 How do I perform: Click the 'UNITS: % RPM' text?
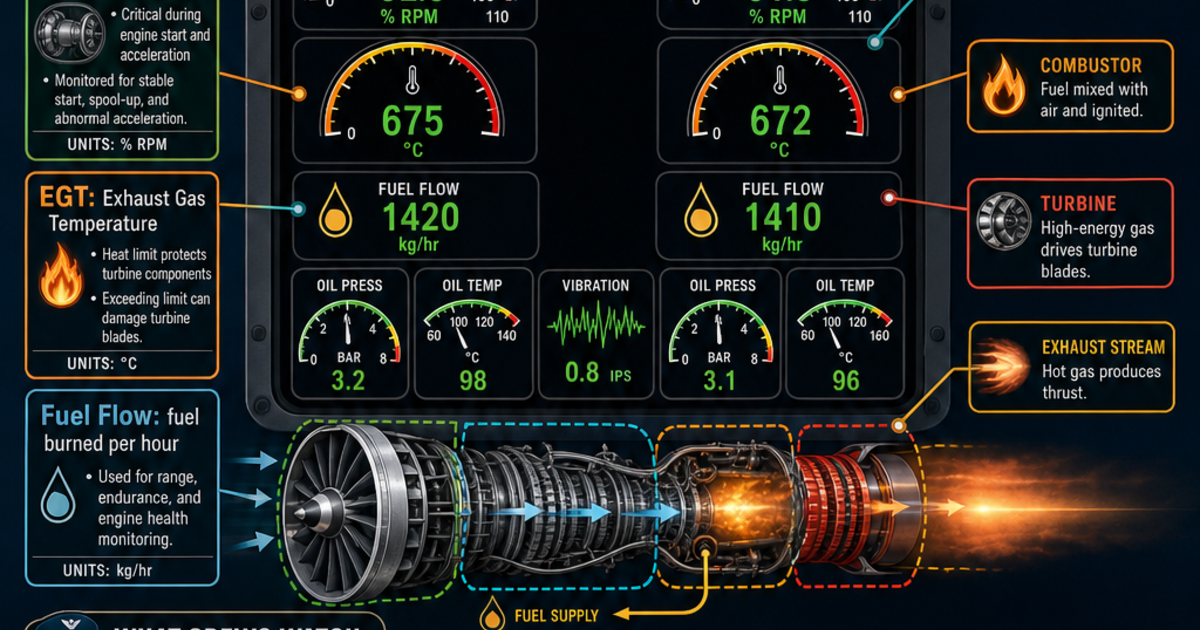119,144
